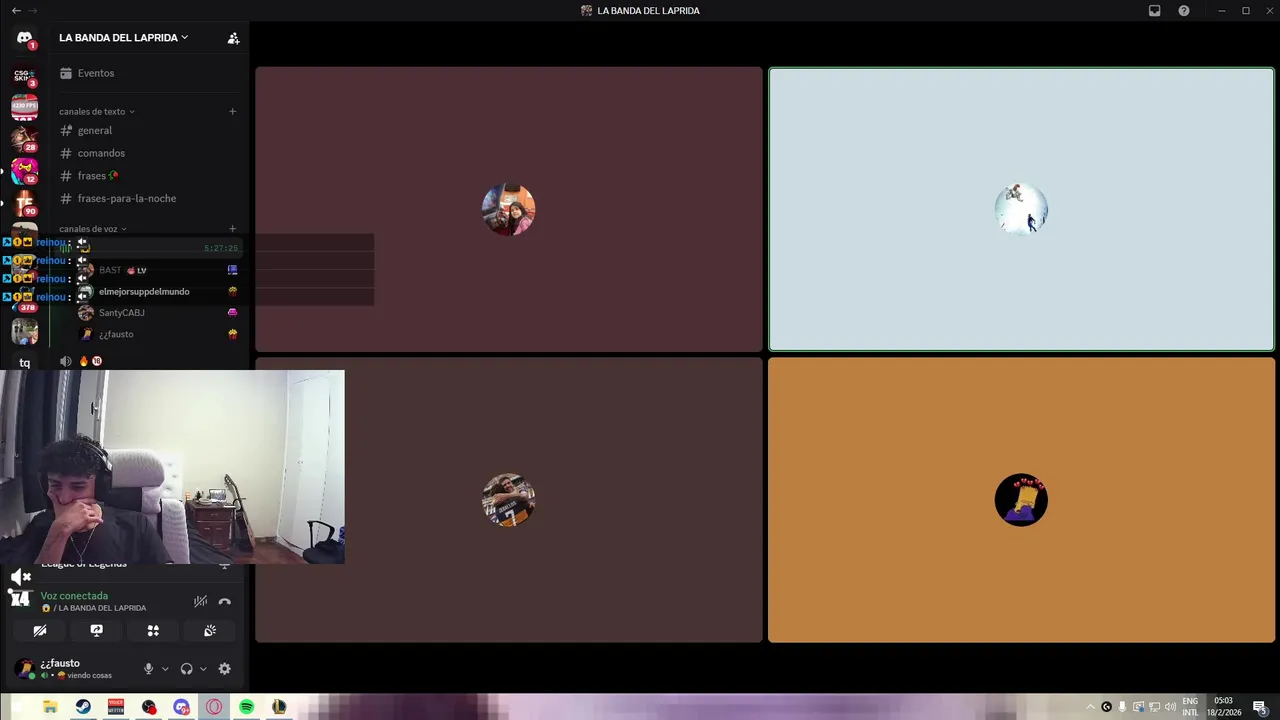Screen dimensions: 1280x720
Task: Open the Windows notification center
Action: point(1260,707)
